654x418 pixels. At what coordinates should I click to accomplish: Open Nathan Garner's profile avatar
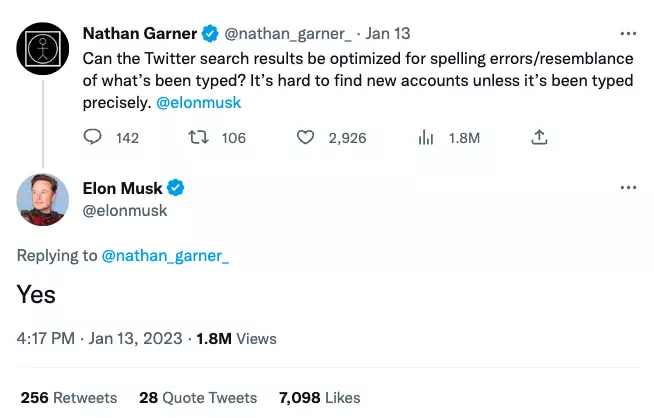coord(42,46)
